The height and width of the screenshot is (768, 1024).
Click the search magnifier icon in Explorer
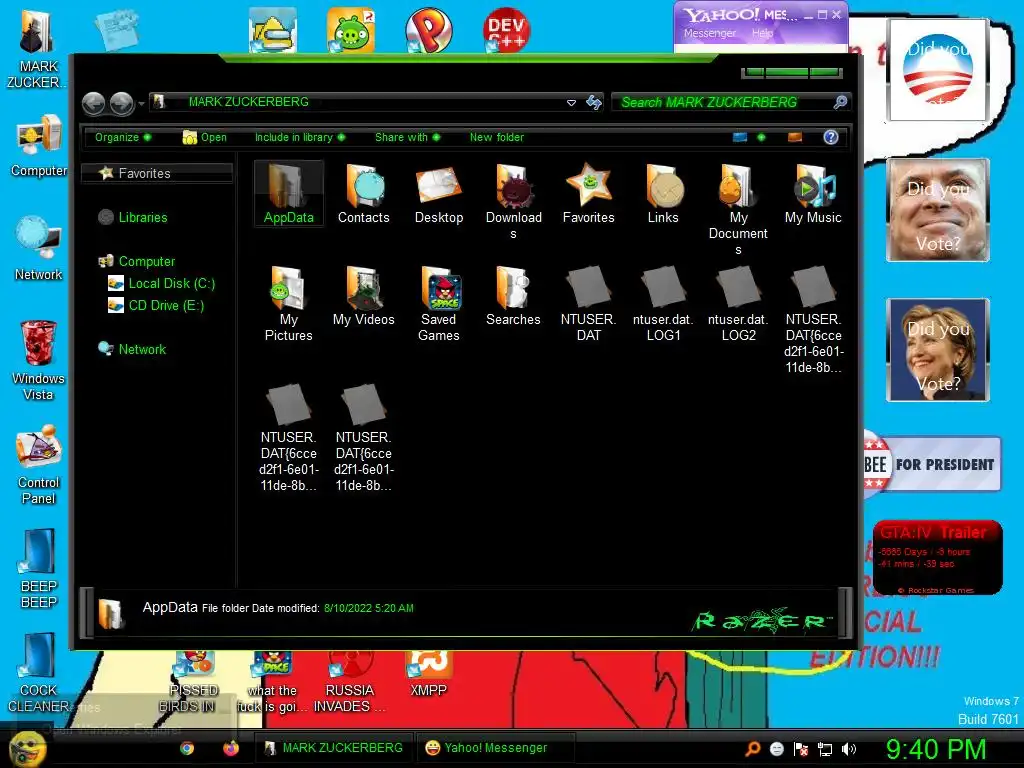840,102
